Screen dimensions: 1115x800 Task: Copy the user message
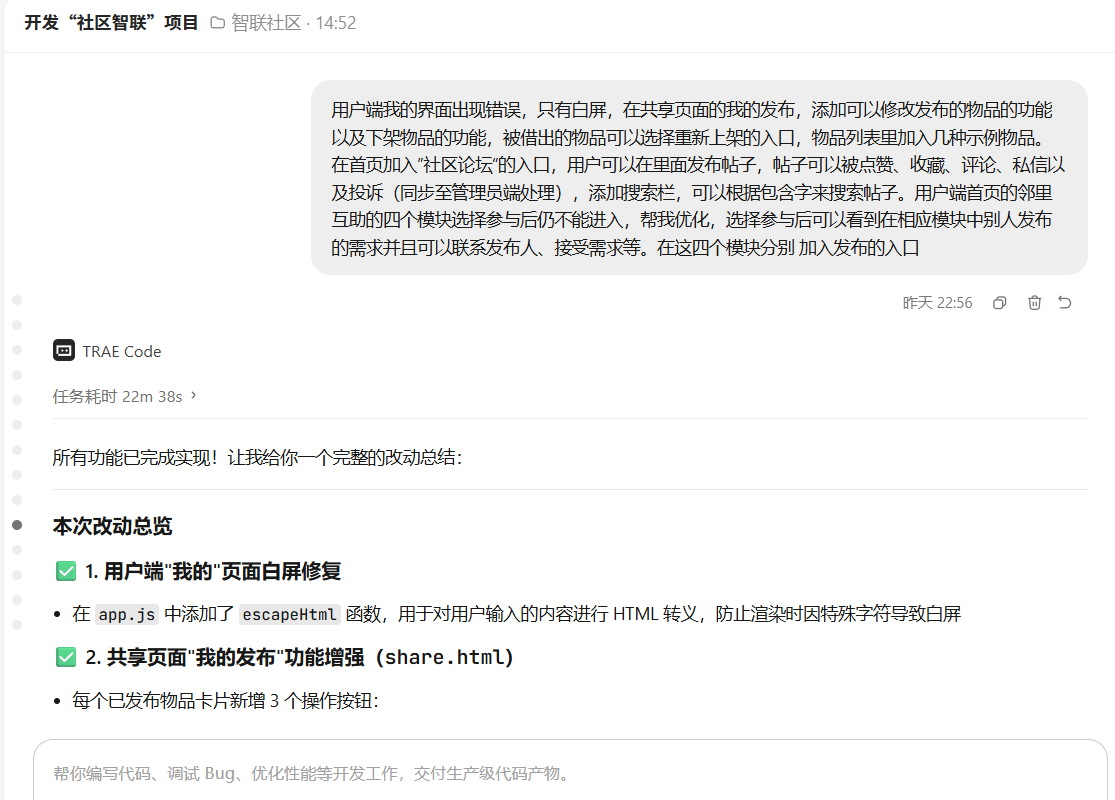click(x=999, y=303)
